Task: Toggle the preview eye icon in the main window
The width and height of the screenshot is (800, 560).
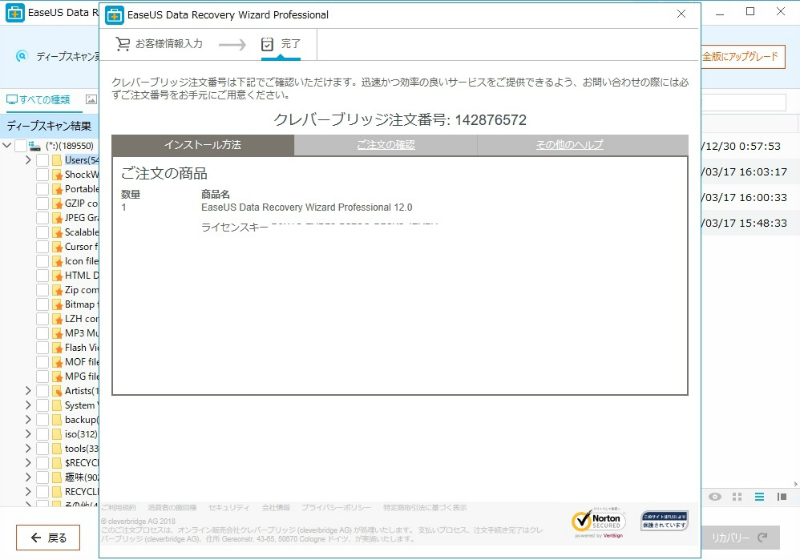Action: pyautogui.click(x=715, y=497)
